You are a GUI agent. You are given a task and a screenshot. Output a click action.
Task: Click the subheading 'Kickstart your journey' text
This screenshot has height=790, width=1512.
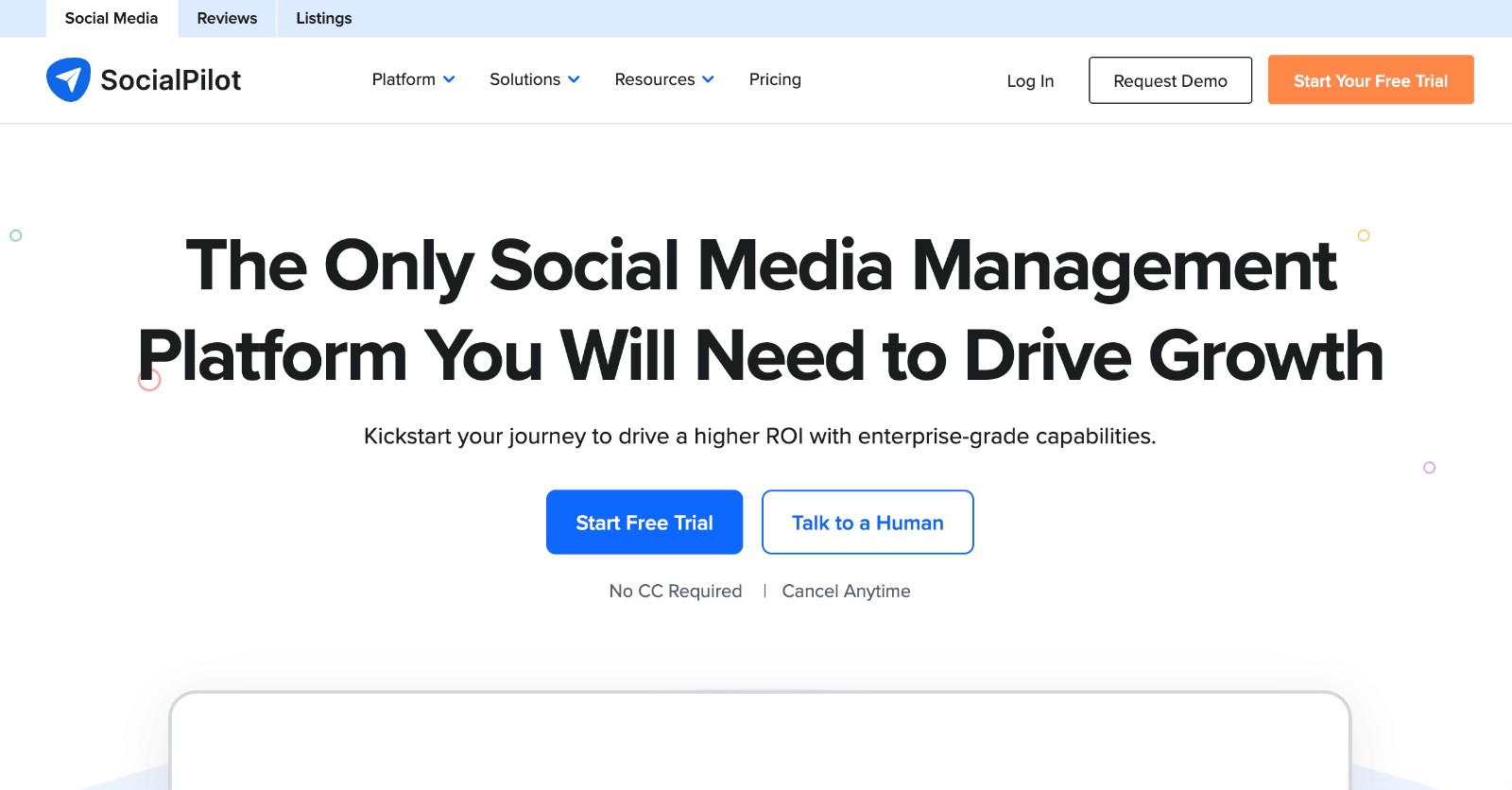tap(760, 436)
